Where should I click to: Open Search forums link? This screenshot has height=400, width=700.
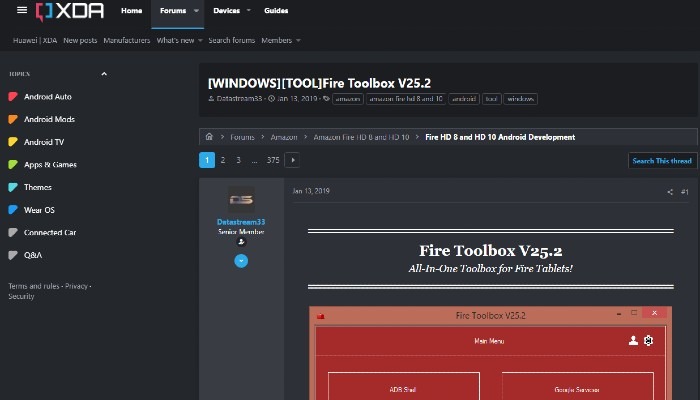[x=231, y=40]
